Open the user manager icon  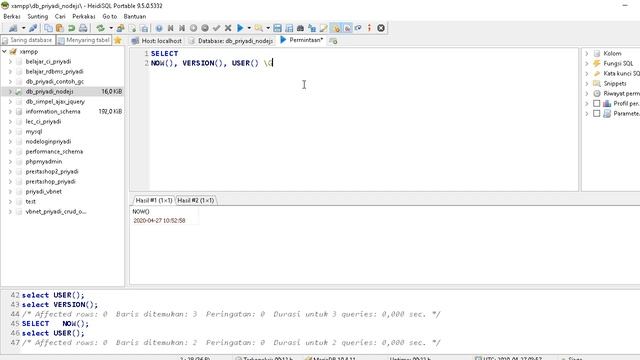point(120,28)
